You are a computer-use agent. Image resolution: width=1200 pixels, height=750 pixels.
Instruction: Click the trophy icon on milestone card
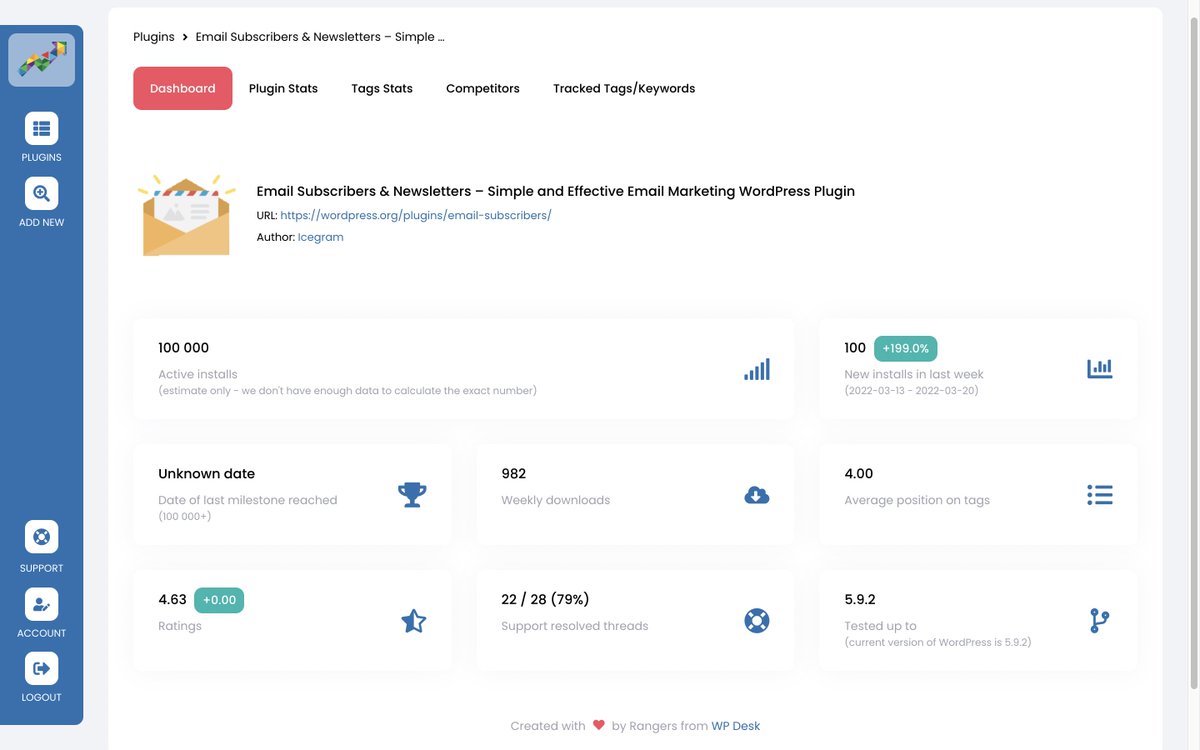pos(412,494)
